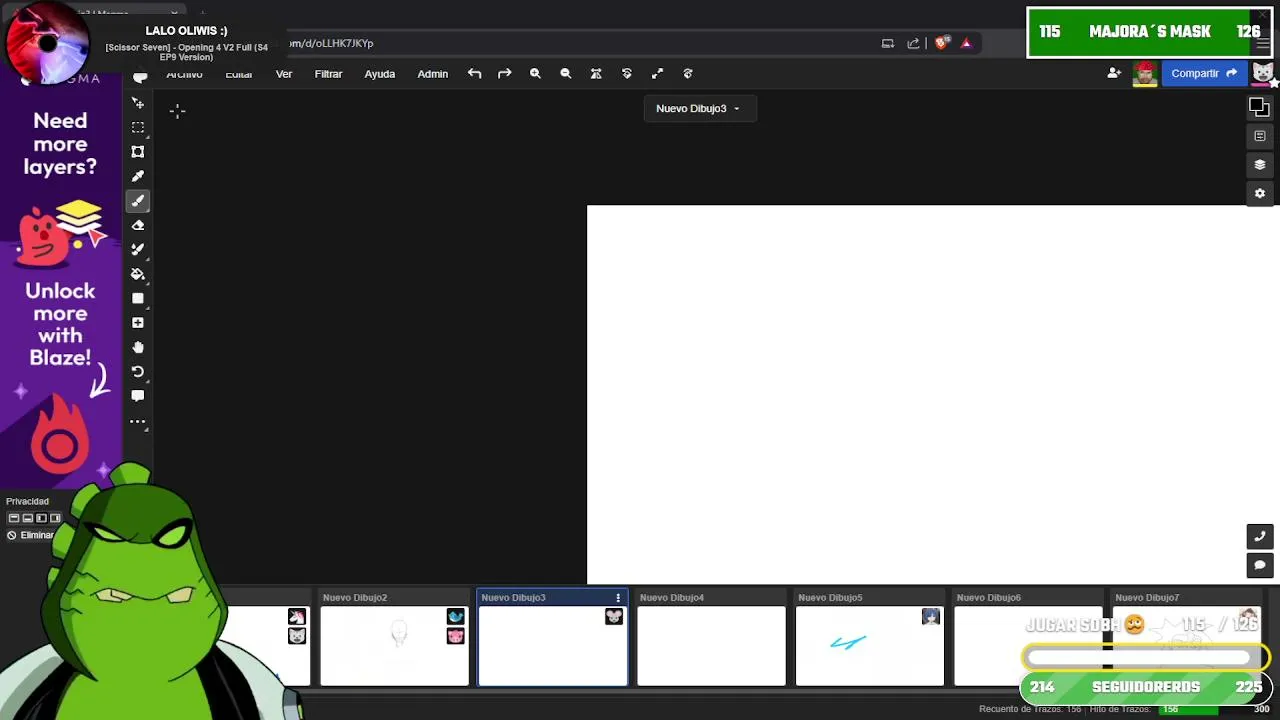
Task: Select the rectangle shape tool
Action: click(138, 298)
